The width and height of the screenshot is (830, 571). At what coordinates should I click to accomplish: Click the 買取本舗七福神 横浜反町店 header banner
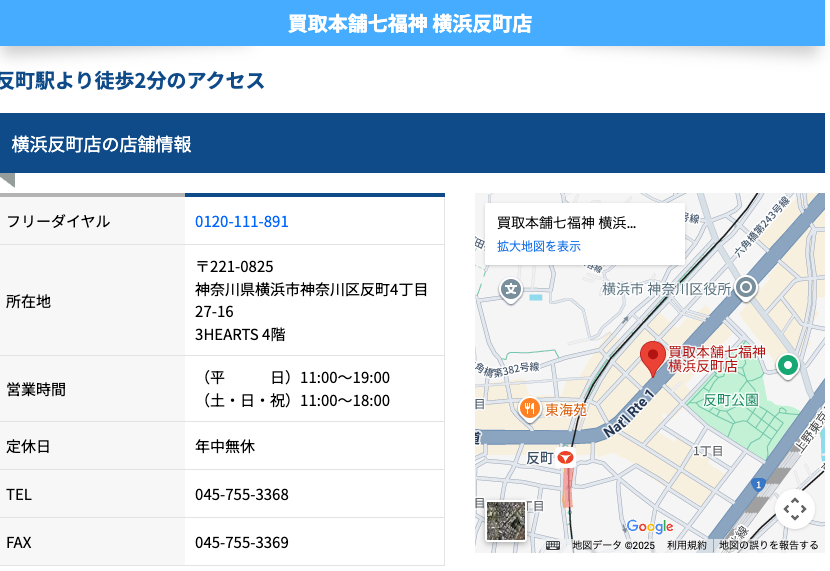(x=410, y=24)
